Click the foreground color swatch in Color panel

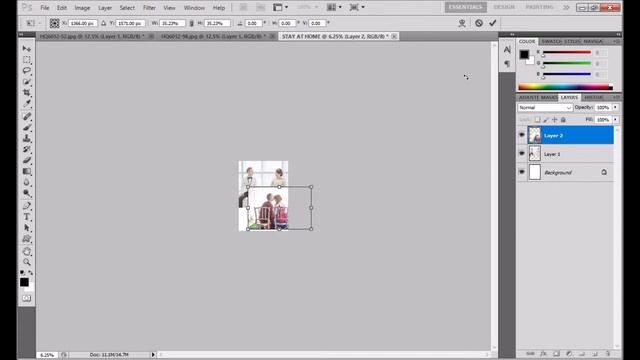click(524, 54)
